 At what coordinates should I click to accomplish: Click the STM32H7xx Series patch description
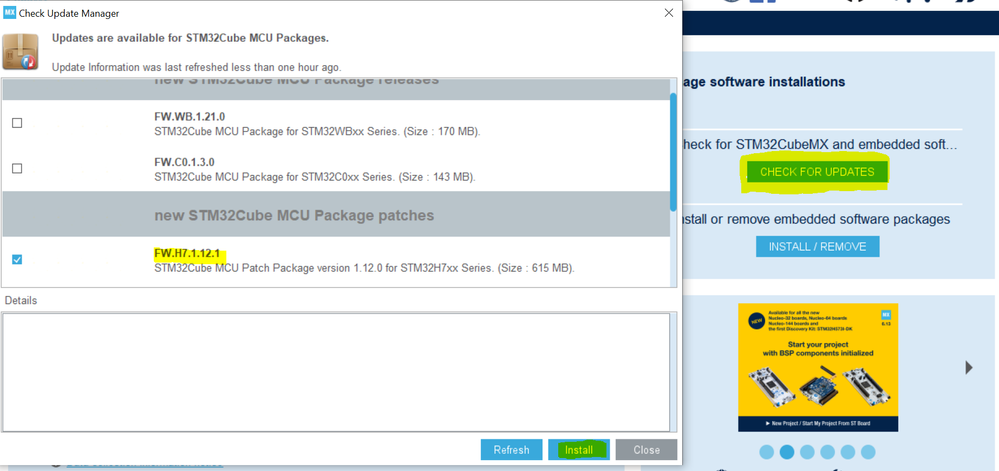pyautogui.click(x=364, y=268)
